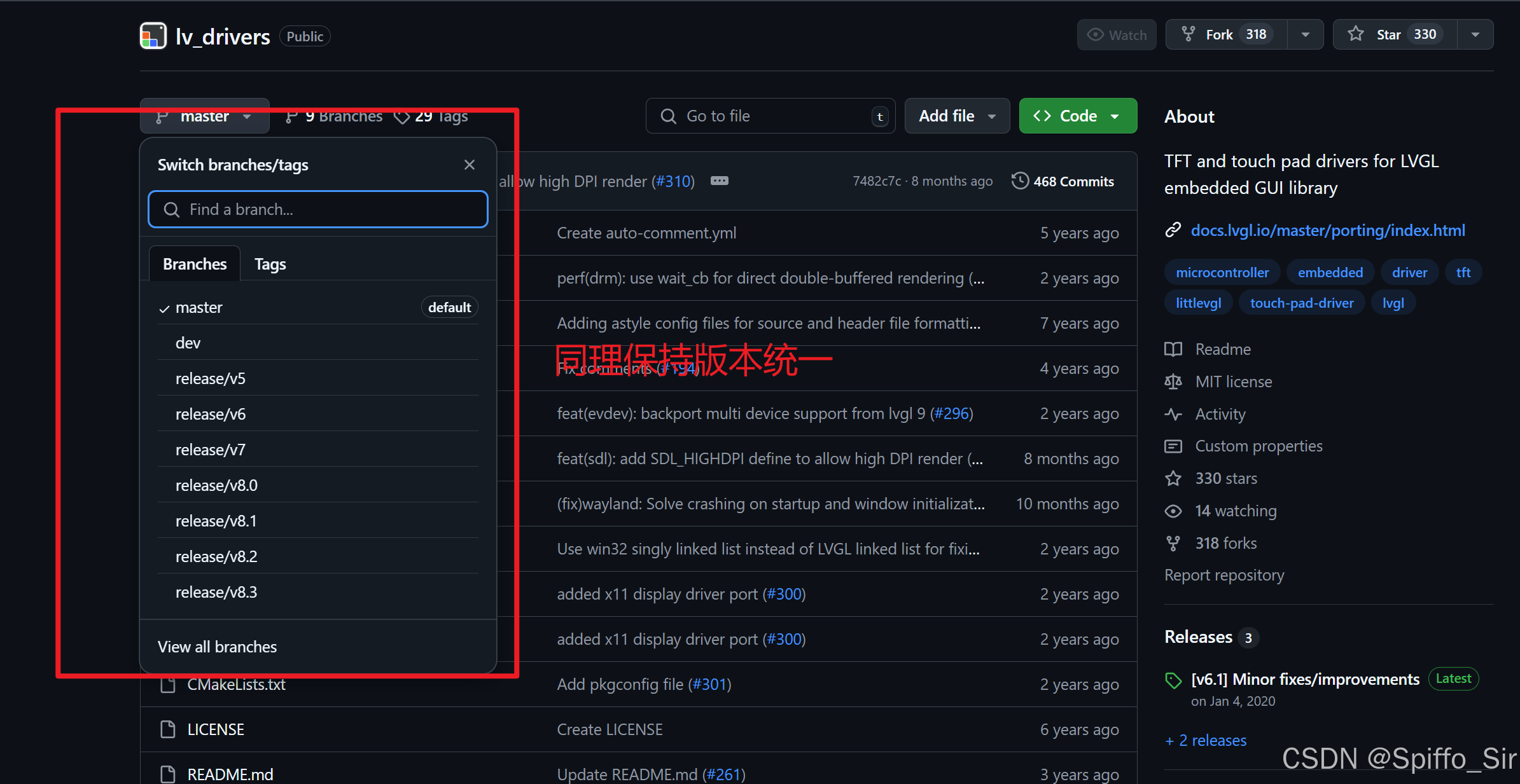Screen dimensions: 1520x784
Task: Open pull request #310 link
Action: tap(673, 181)
